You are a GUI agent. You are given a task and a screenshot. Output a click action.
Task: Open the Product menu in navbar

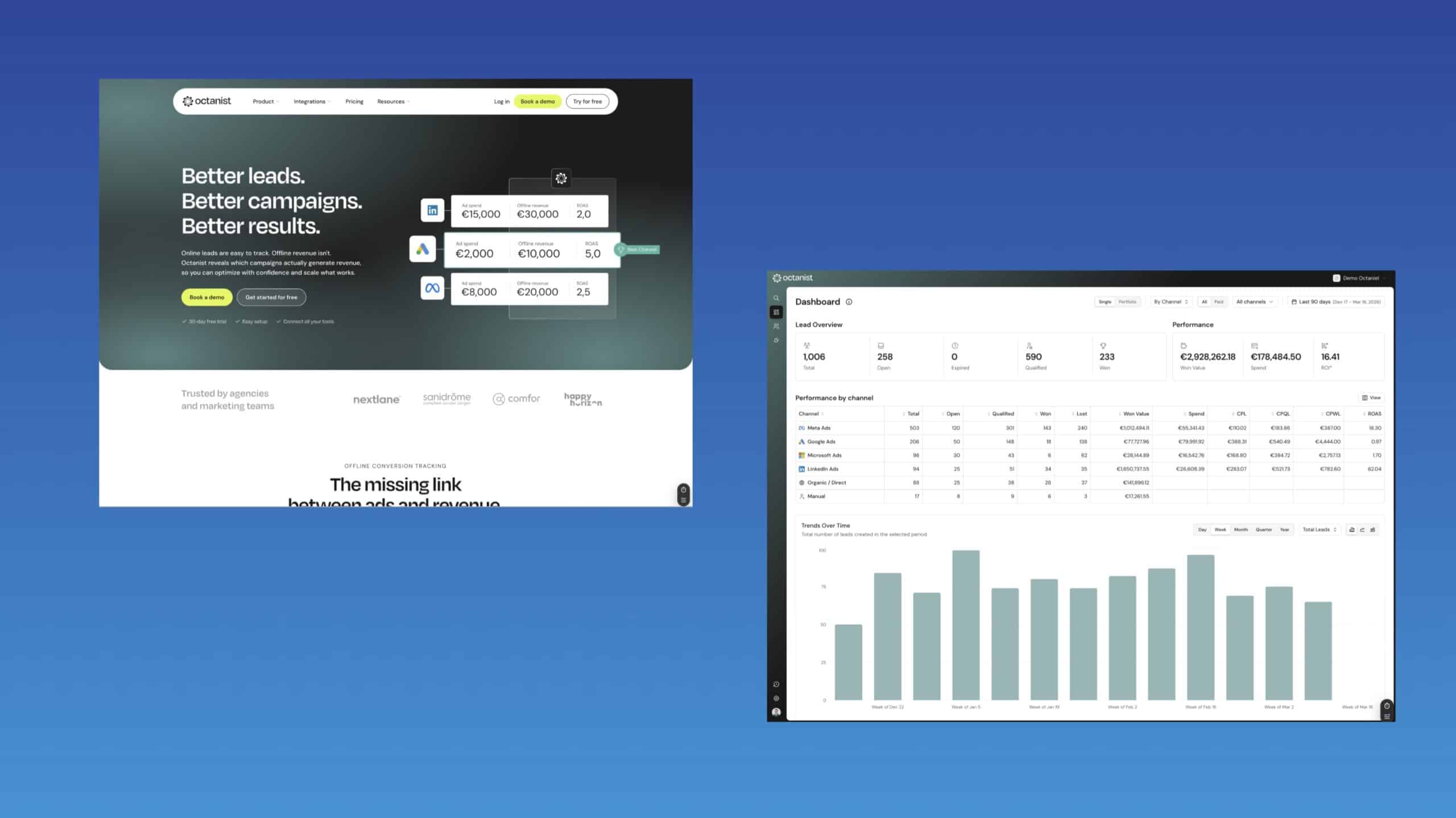pos(265,102)
